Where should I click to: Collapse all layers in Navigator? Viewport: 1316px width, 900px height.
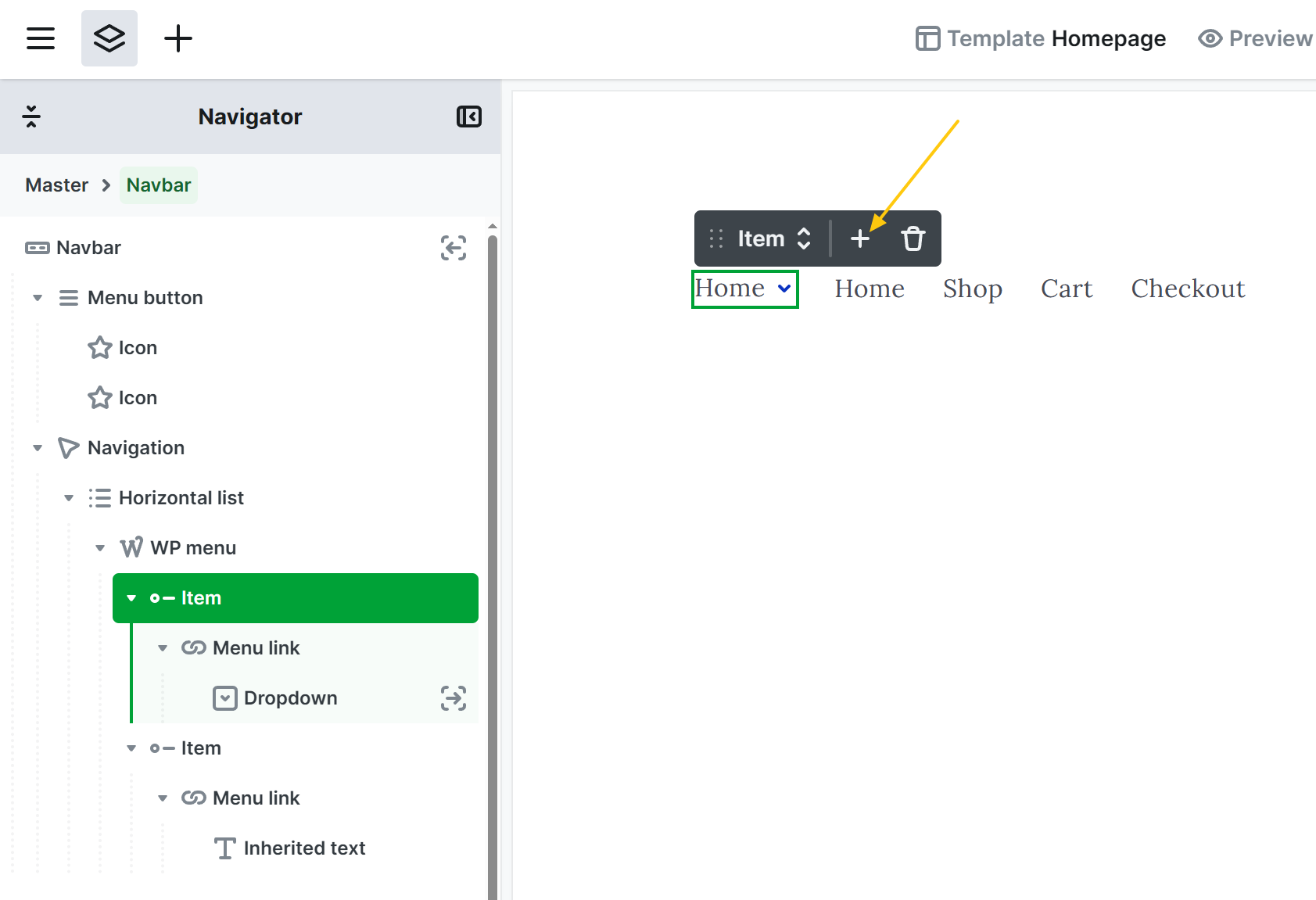[x=31, y=117]
